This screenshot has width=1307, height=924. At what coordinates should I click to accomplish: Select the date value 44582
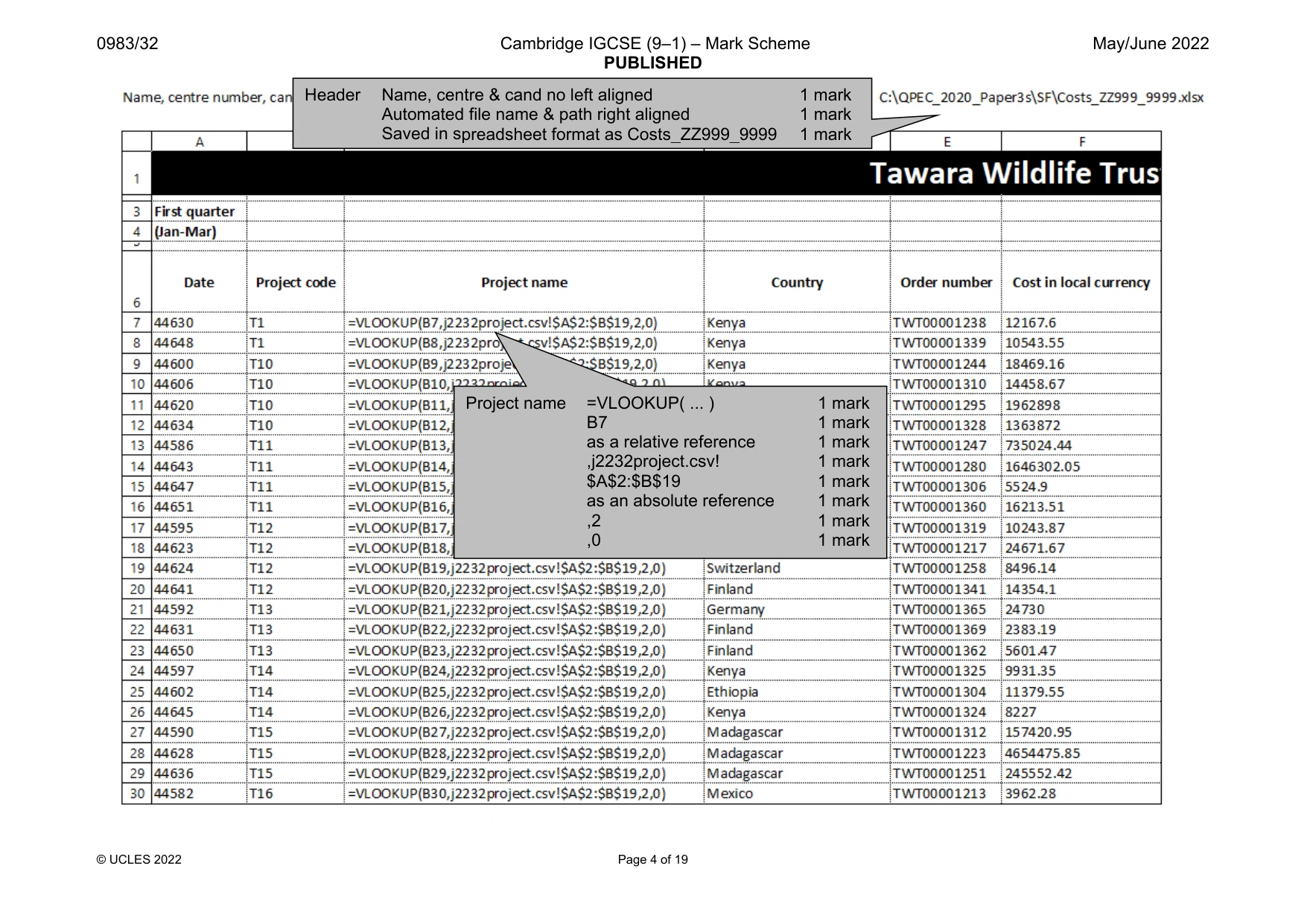coord(199,794)
